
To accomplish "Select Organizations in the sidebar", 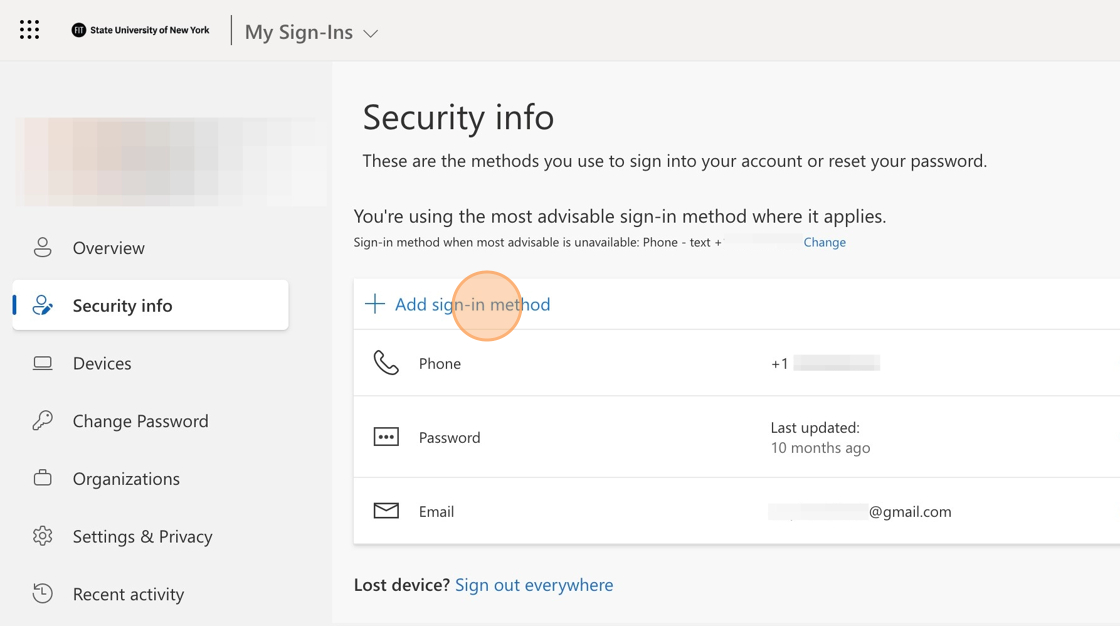I will (x=126, y=479).
